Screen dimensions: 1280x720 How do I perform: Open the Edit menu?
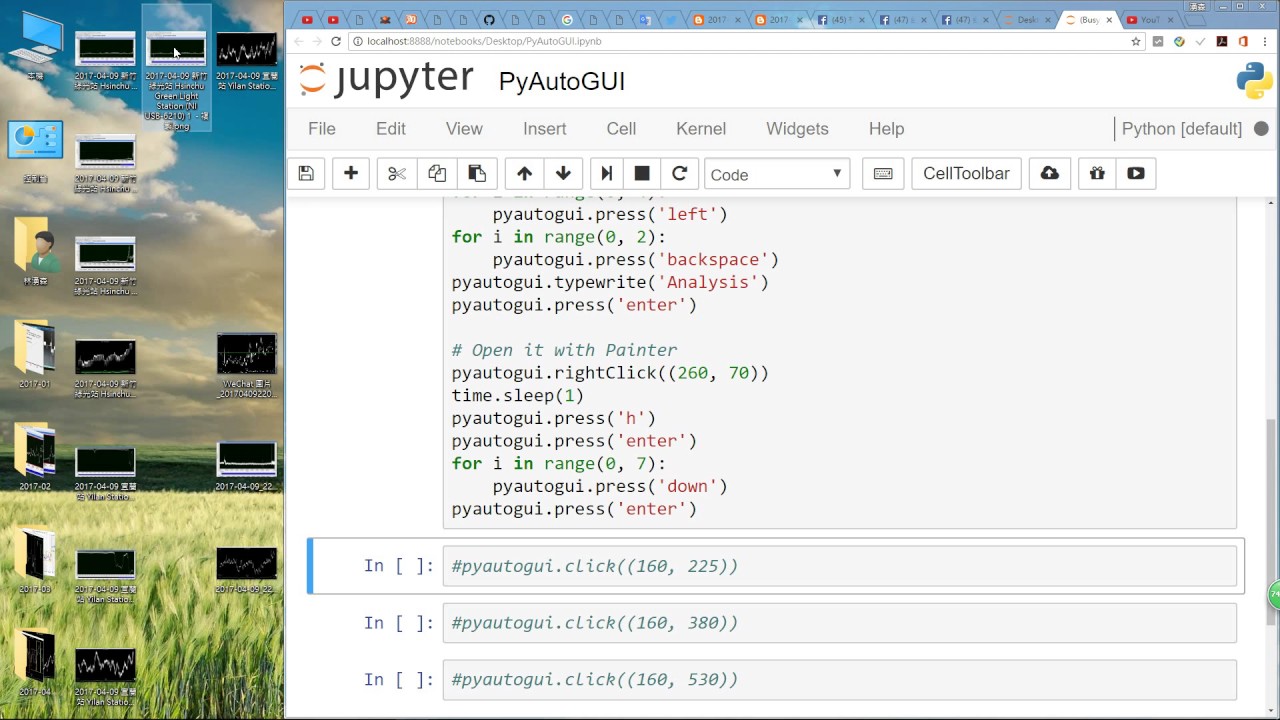(x=391, y=129)
